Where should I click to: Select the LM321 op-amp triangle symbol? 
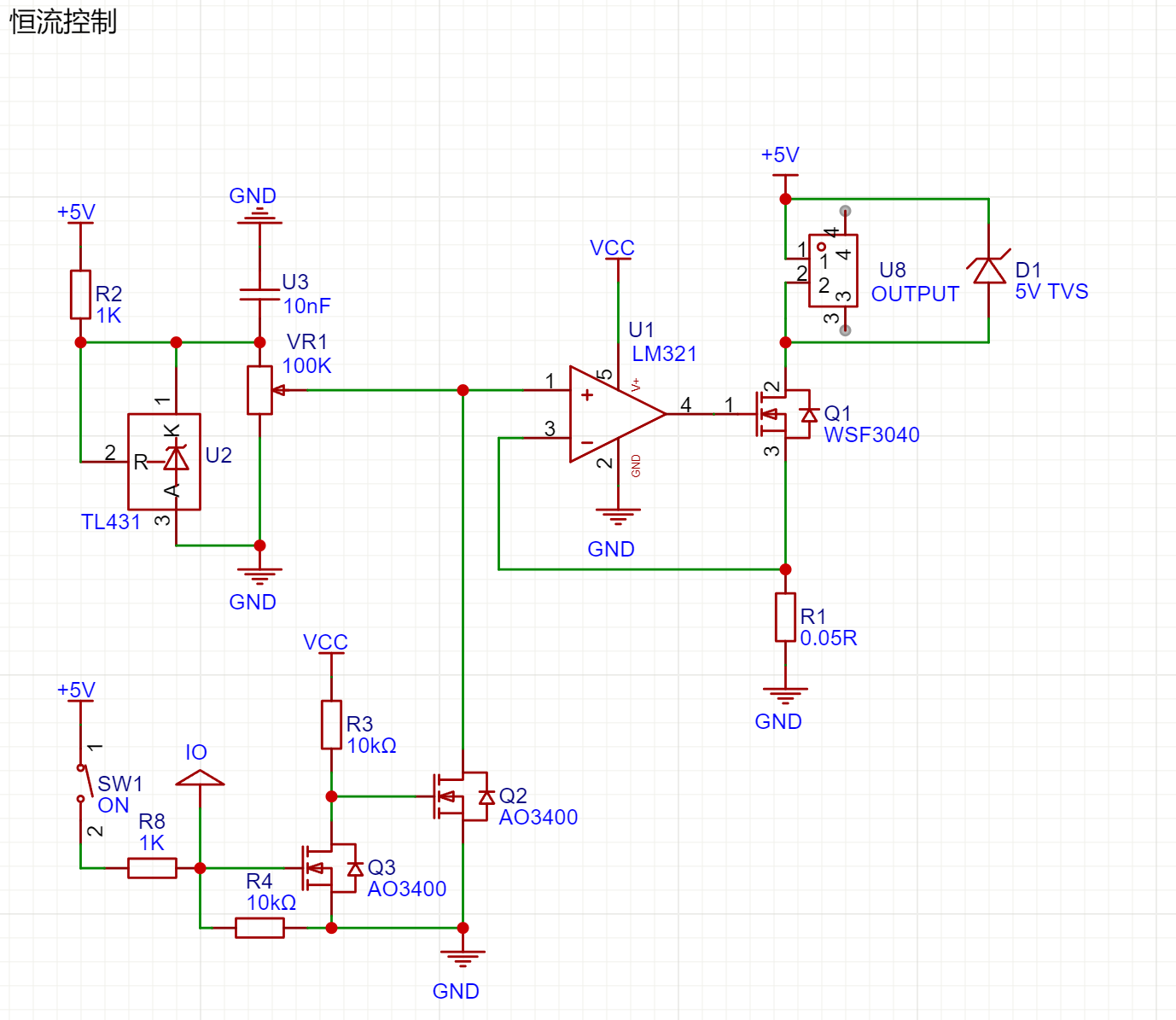point(618,415)
